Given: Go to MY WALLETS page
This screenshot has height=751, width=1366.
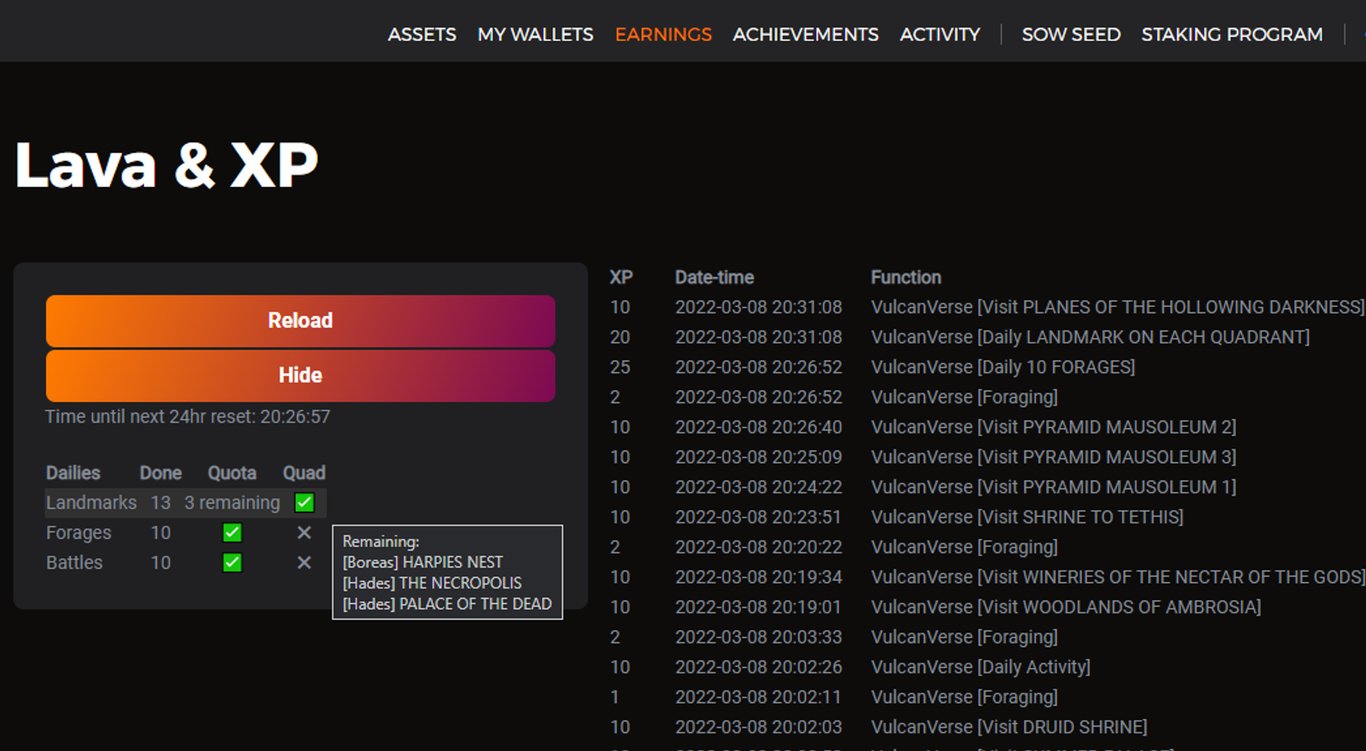Looking at the screenshot, I should click(535, 34).
